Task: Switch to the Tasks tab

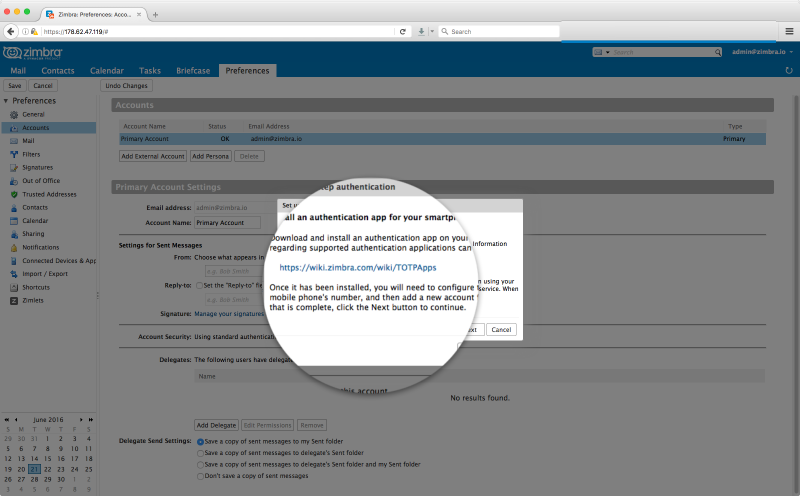Action: click(x=150, y=71)
